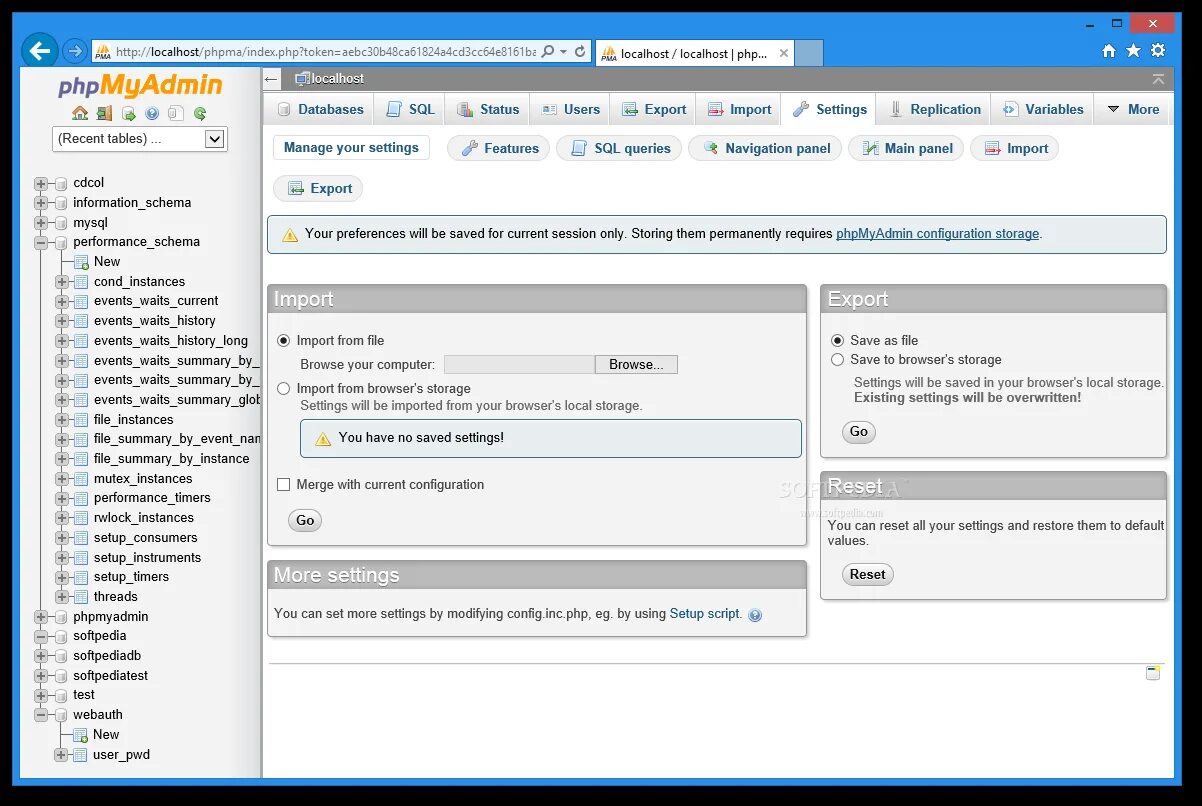Viewport: 1202px width, 806px height.
Task: Click New table icon under performance_schema
Action: pyautogui.click(x=80, y=262)
